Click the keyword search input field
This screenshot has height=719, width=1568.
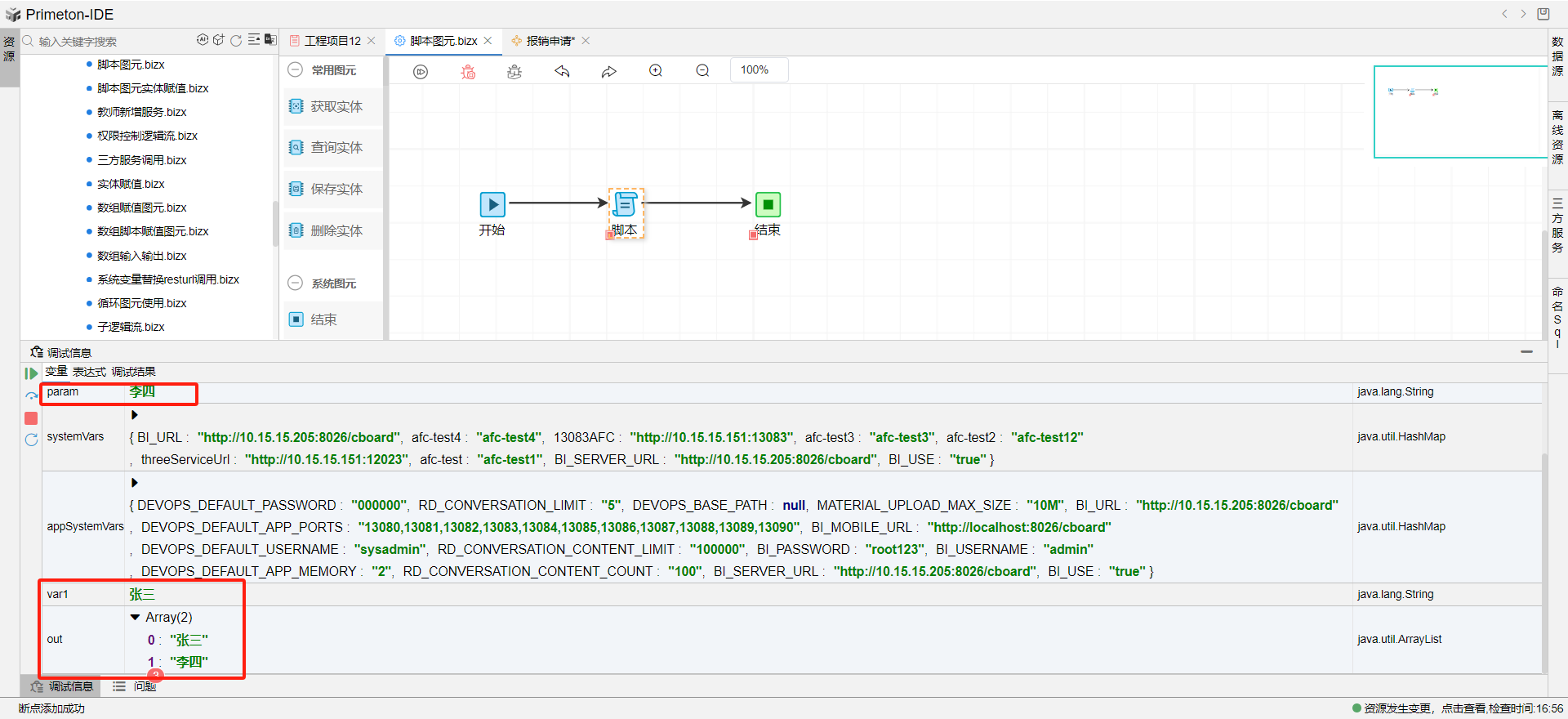point(106,42)
